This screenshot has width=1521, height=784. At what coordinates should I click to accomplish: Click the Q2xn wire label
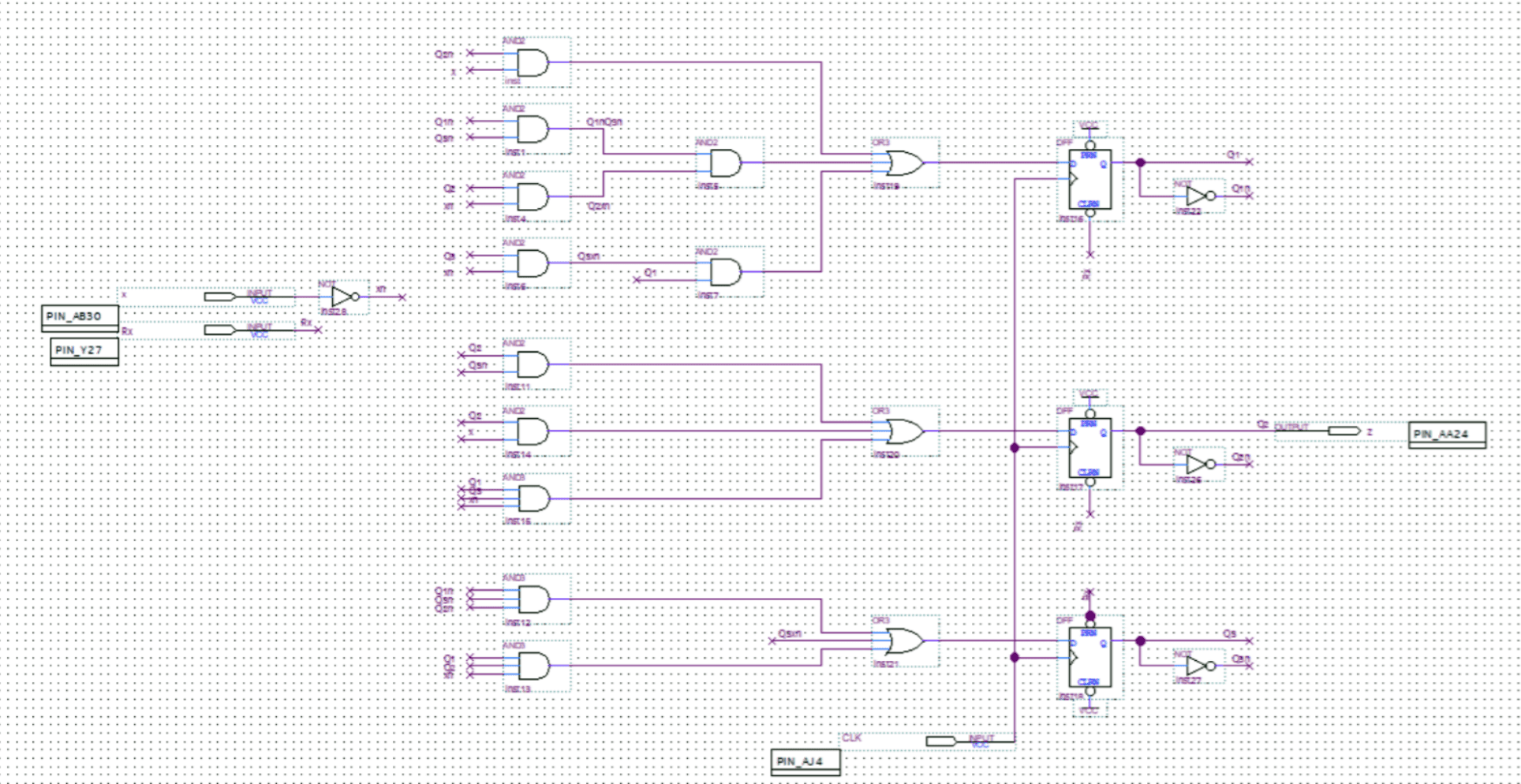click(599, 206)
